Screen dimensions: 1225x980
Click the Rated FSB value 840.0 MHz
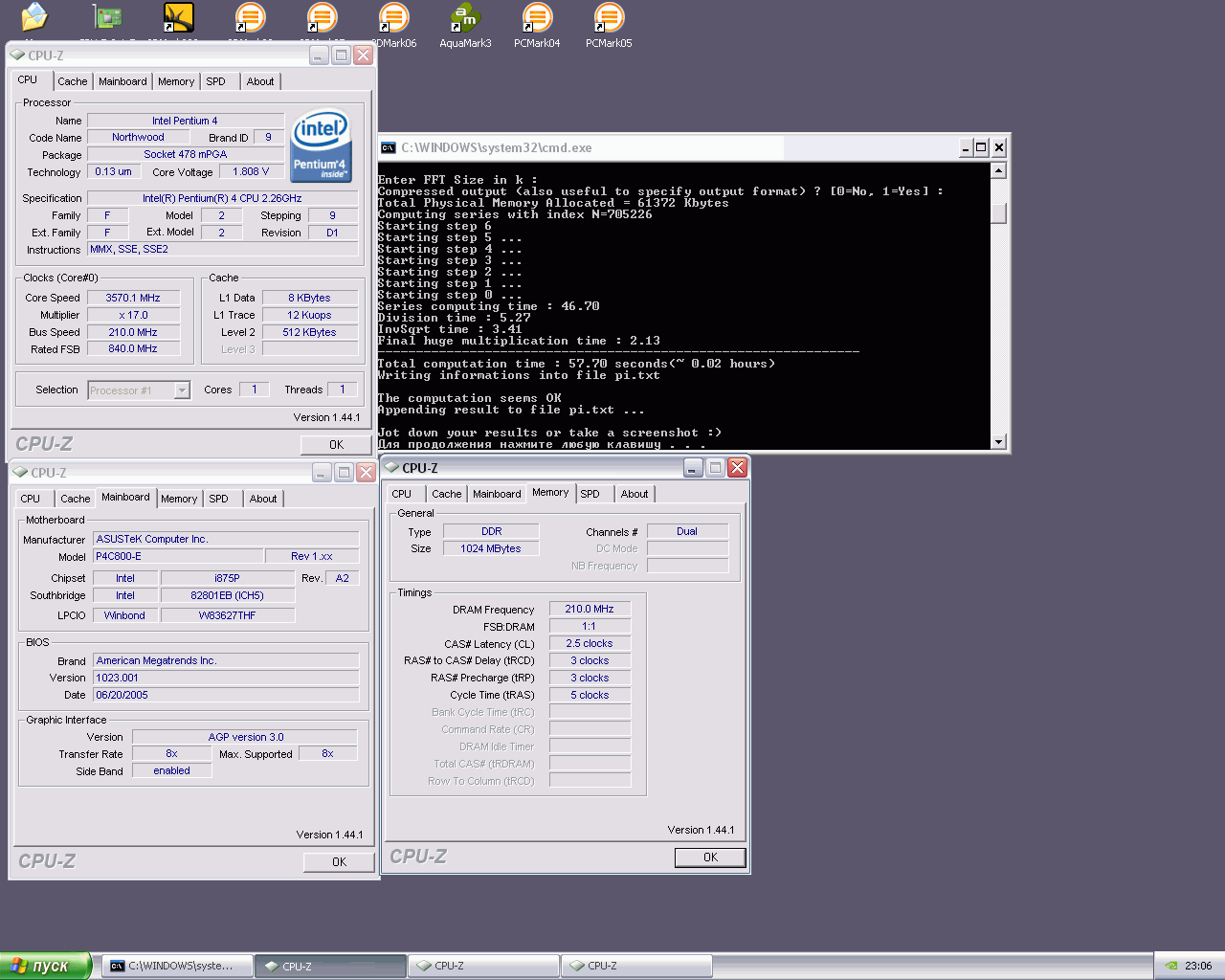(x=133, y=349)
